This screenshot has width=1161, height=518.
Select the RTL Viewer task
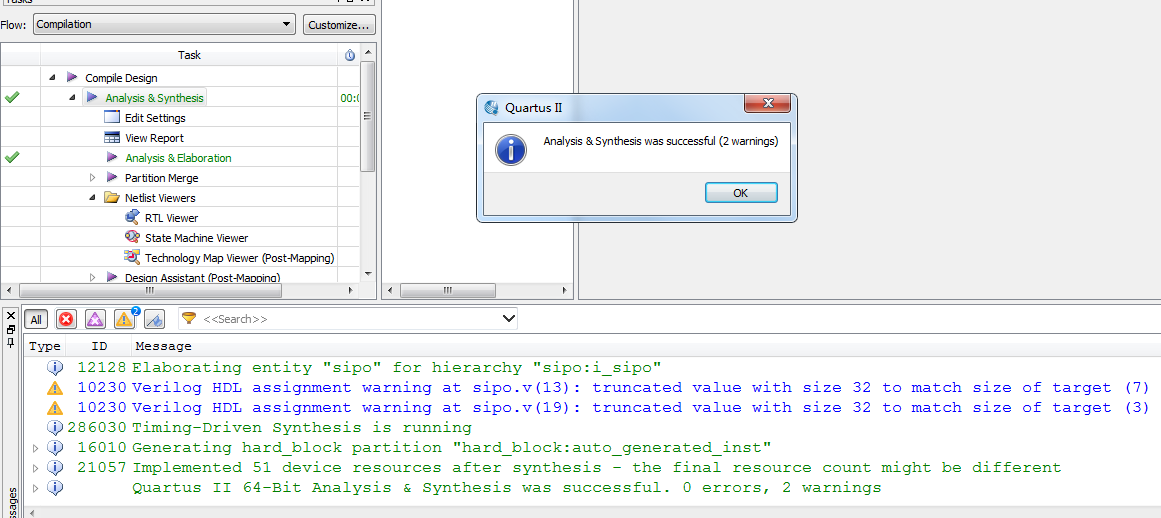[172, 218]
